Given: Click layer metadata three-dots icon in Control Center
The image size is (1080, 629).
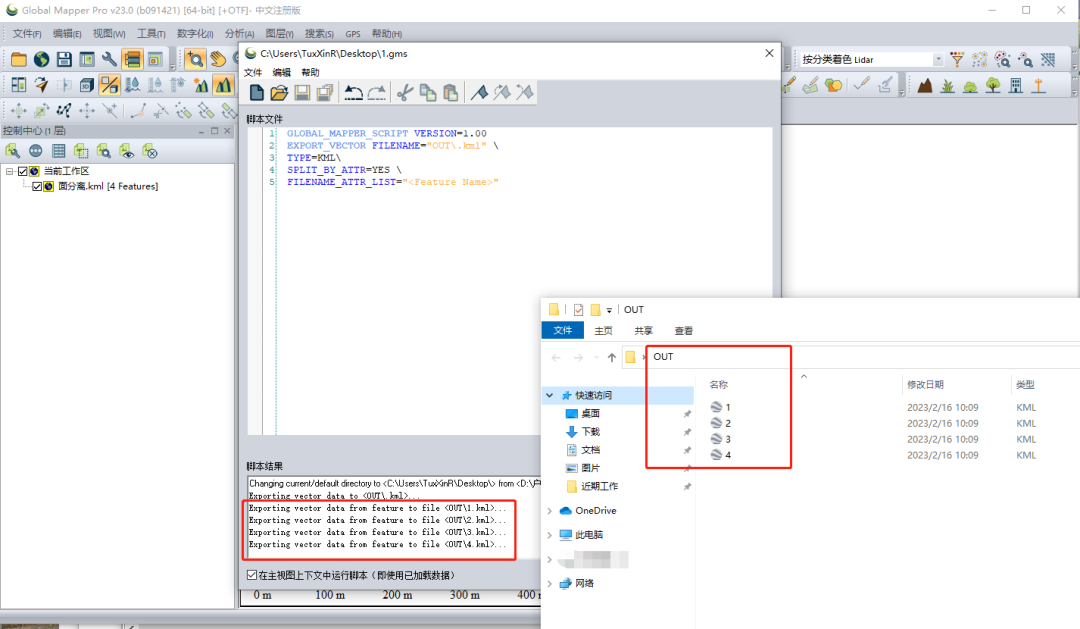Looking at the screenshot, I should coord(36,151).
